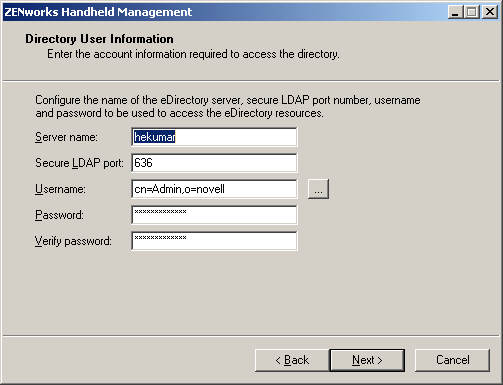Click the 'Username:' label
The image size is (503, 385).
(x=60, y=189)
